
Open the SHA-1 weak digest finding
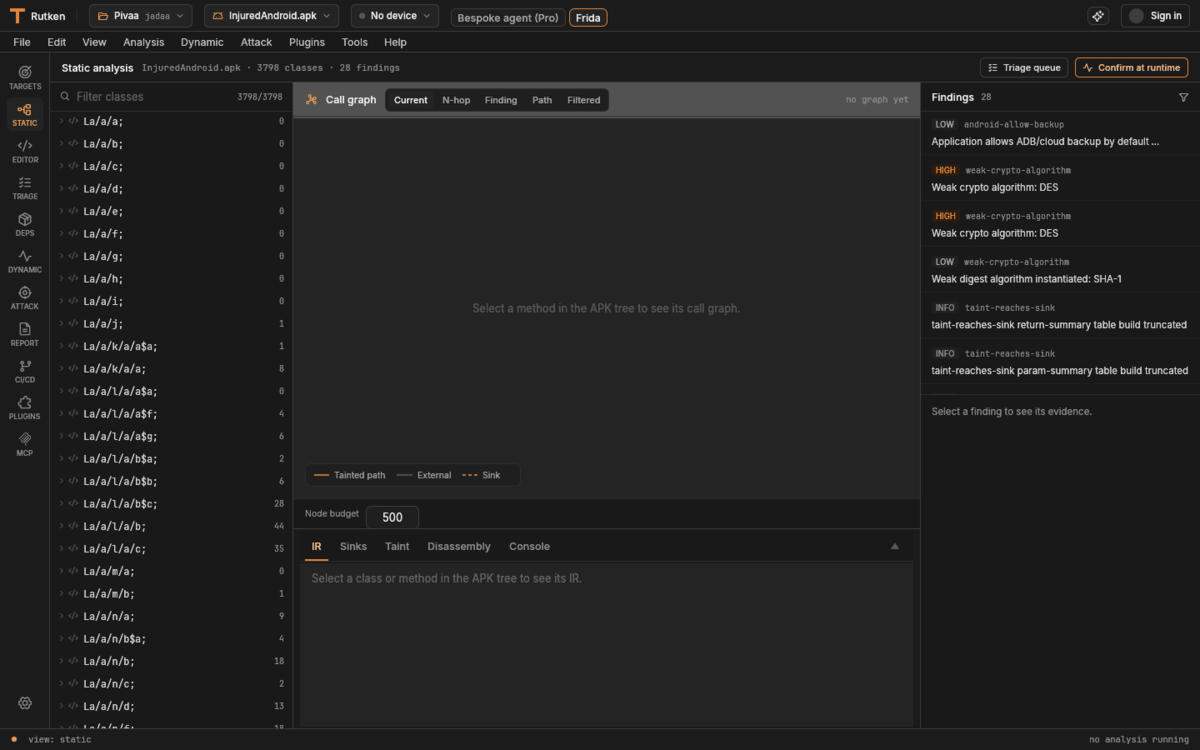(1060, 270)
